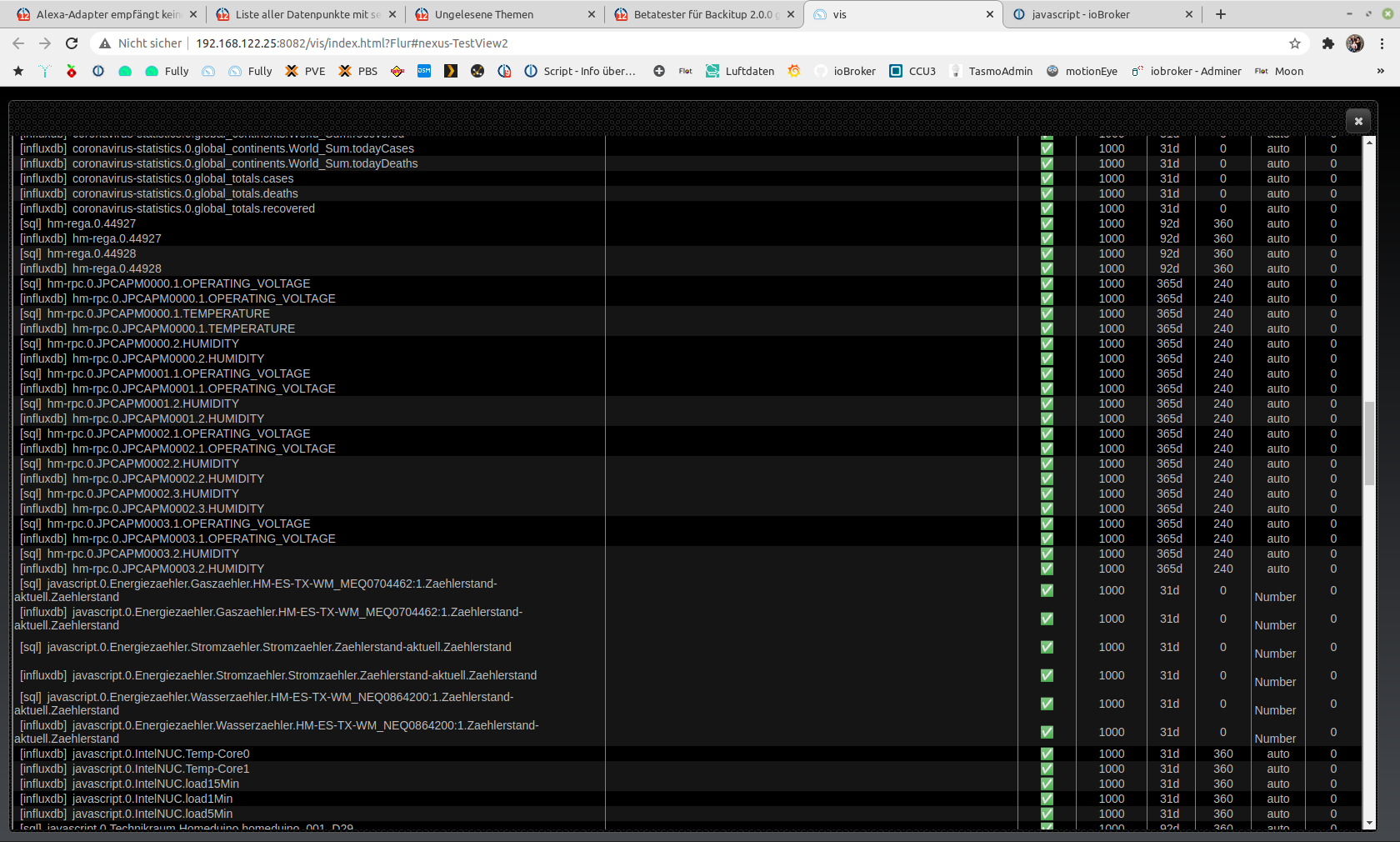
Task: Open the PVE Proxmox bookmark
Action: [x=305, y=71]
